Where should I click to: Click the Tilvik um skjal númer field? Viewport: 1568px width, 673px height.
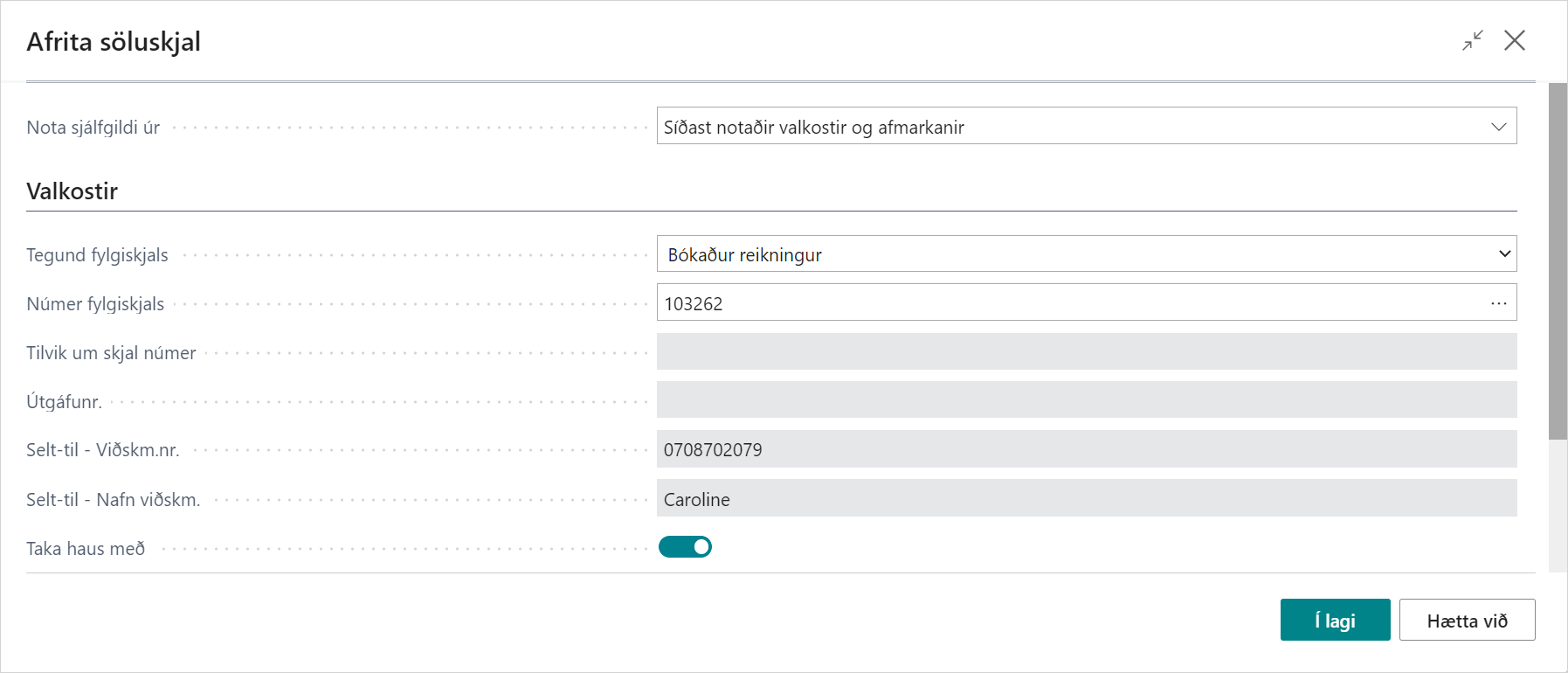(x=1086, y=352)
